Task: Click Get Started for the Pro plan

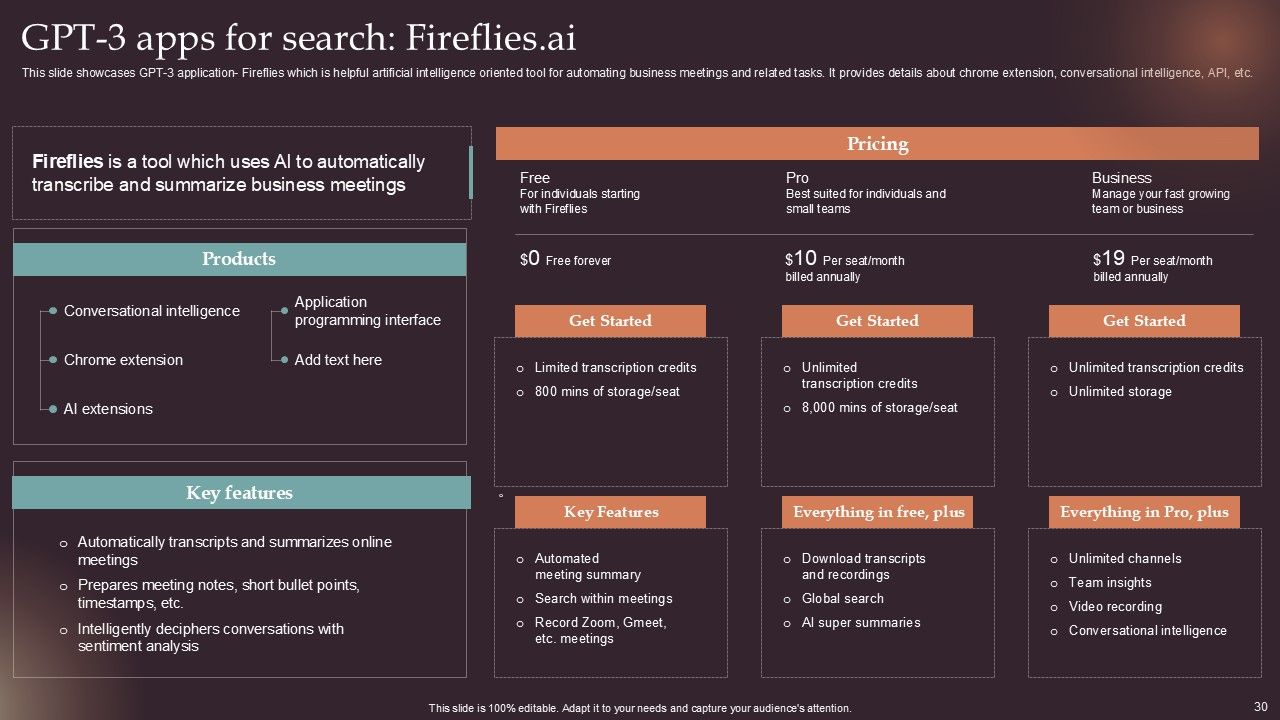Action: tap(876, 321)
